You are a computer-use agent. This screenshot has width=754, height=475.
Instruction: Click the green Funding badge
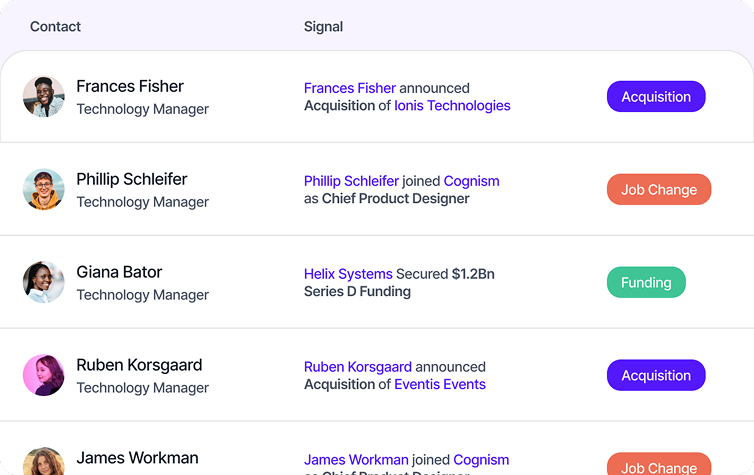pos(646,282)
